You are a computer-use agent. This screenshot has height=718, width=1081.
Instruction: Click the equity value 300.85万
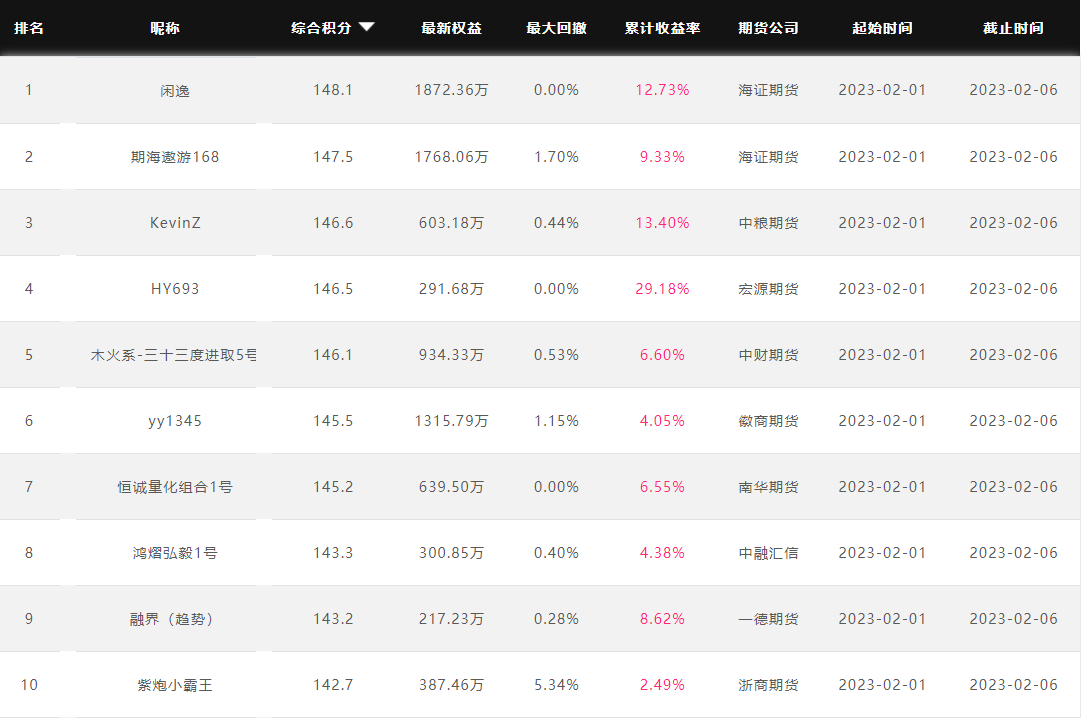pos(452,553)
